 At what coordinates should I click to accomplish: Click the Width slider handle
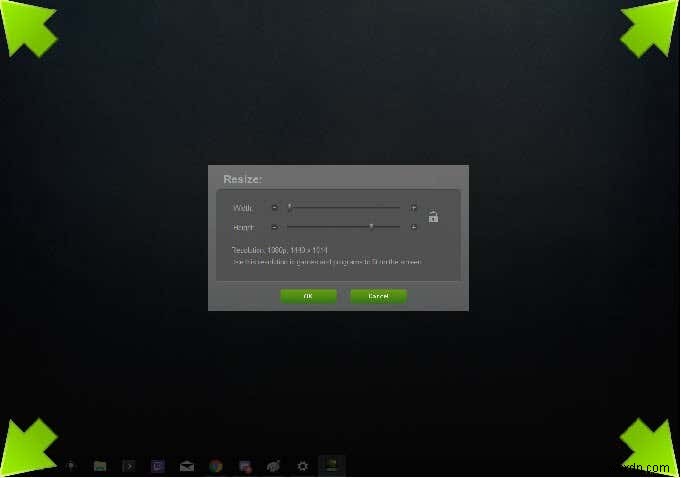290,207
